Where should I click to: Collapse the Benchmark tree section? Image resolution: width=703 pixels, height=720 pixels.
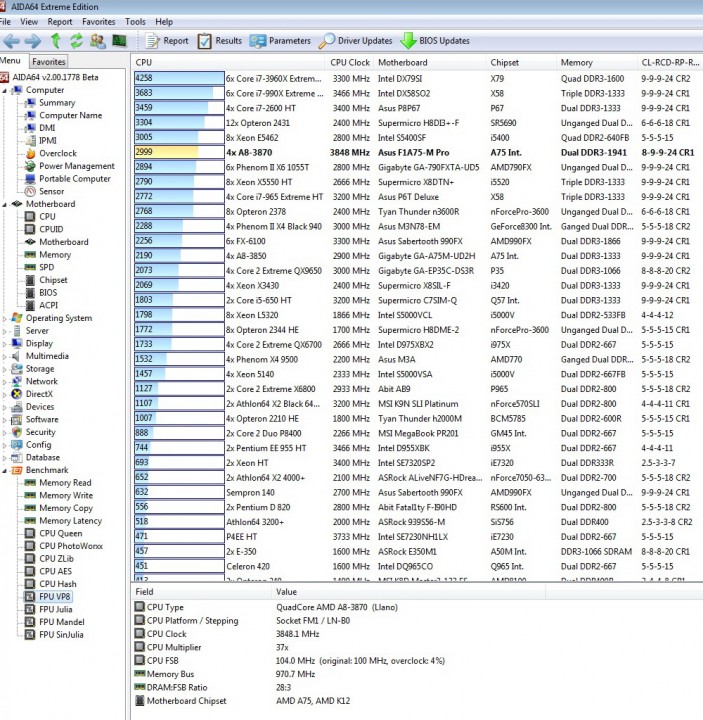(5, 470)
